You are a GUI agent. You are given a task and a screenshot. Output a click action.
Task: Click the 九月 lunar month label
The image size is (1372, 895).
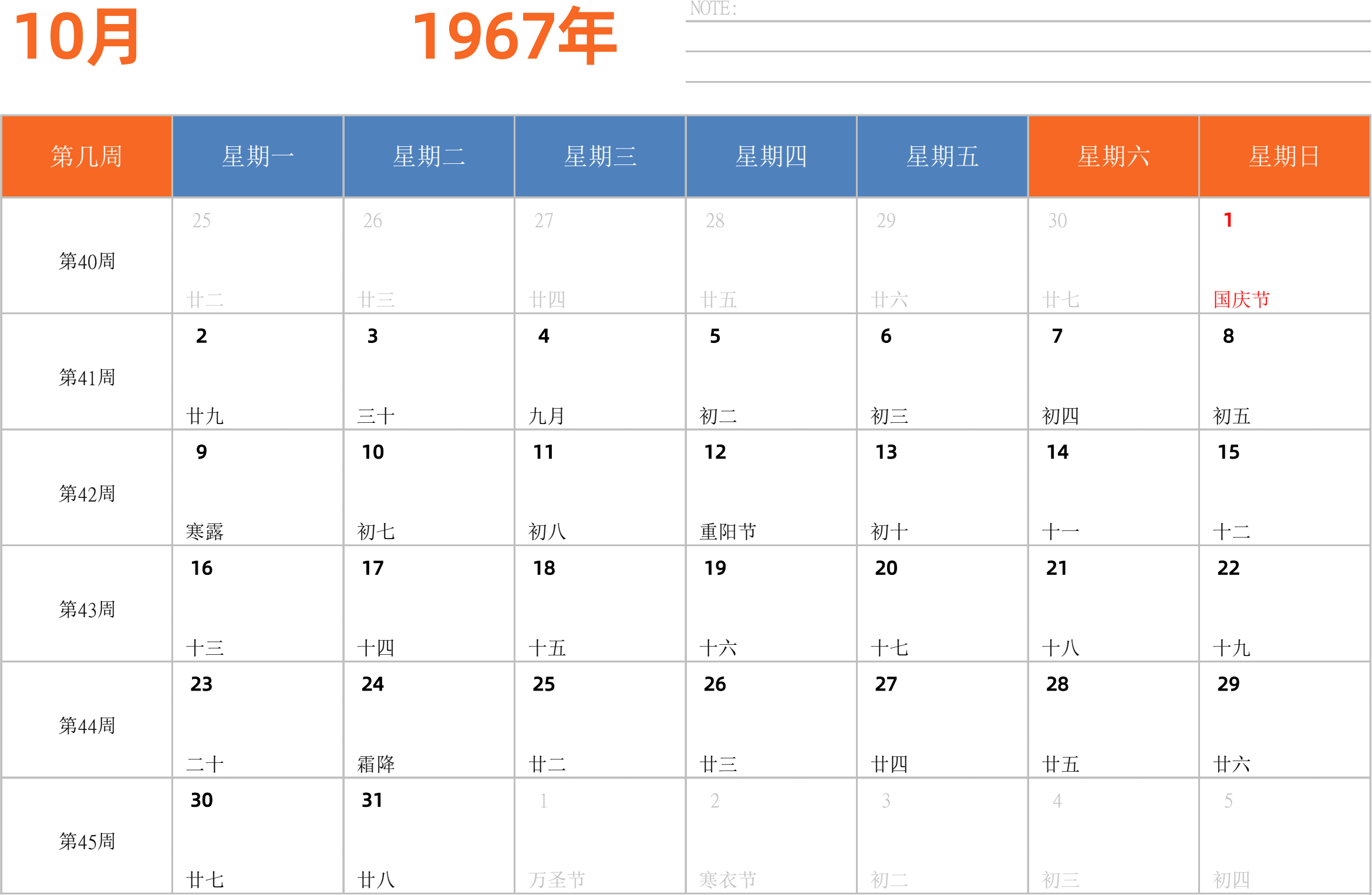547,416
